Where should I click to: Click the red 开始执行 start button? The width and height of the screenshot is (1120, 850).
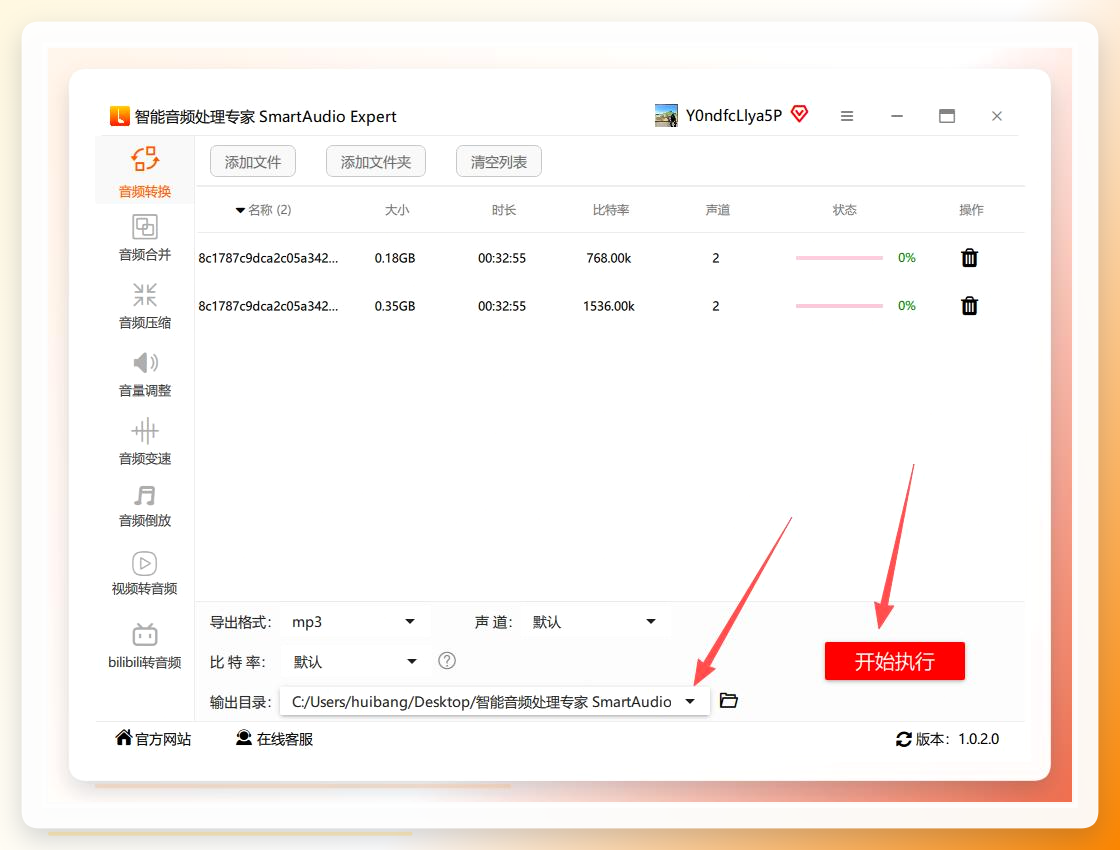click(894, 661)
